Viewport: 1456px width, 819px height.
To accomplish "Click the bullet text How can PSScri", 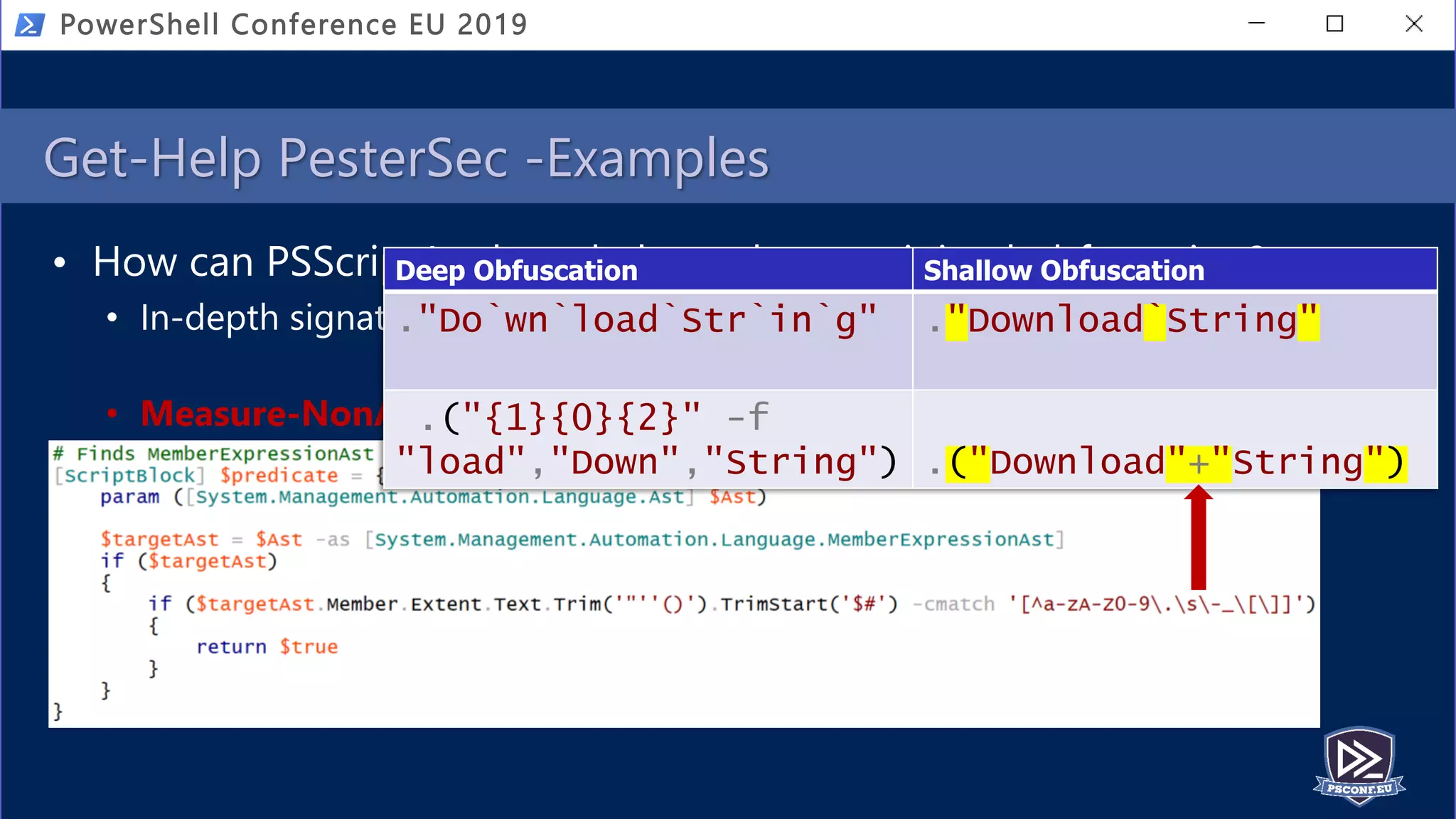I will click(x=238, y=262).
